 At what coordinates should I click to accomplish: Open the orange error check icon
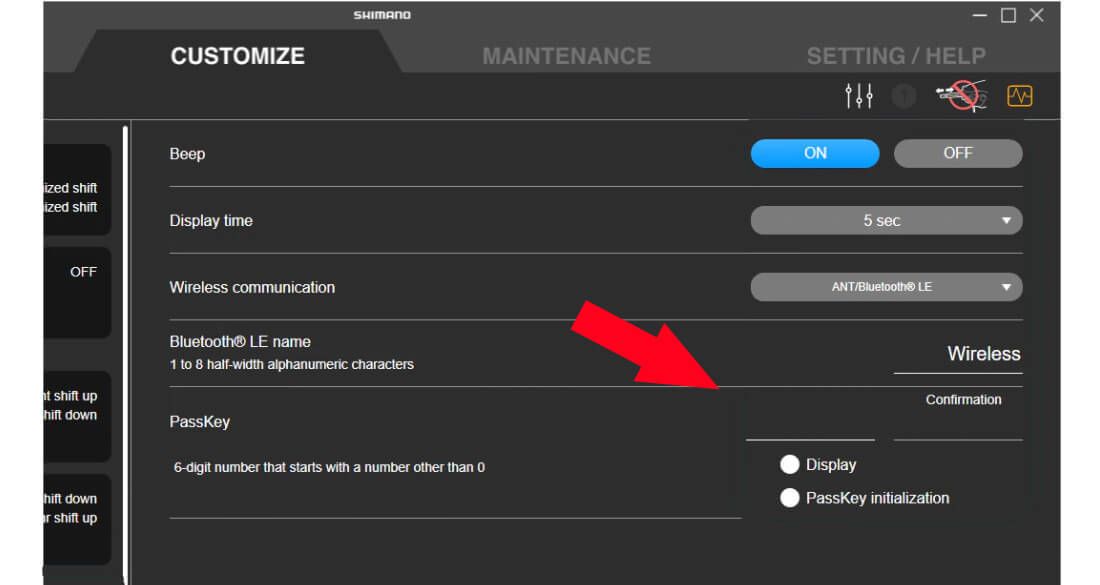pos(1021,95)
